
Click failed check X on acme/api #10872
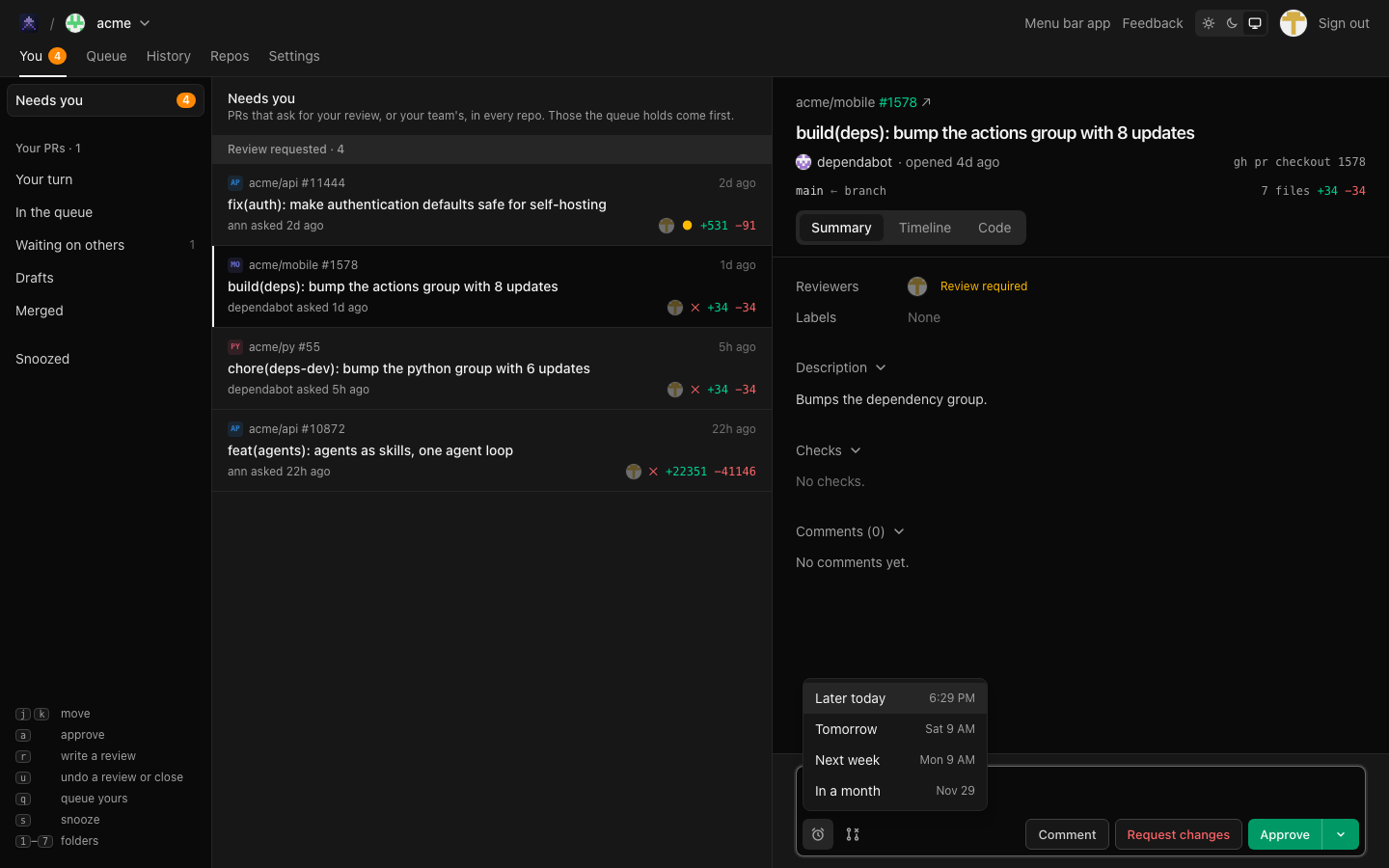653,472
